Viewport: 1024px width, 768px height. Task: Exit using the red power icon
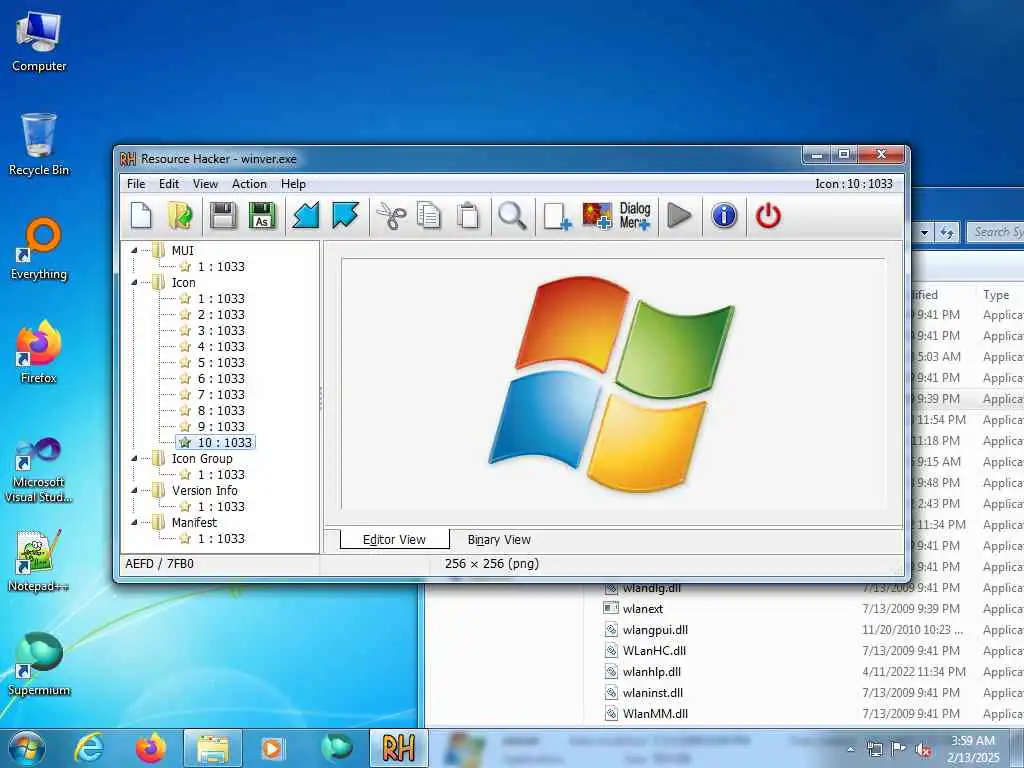pyautogui.click(x=768, y=216)
